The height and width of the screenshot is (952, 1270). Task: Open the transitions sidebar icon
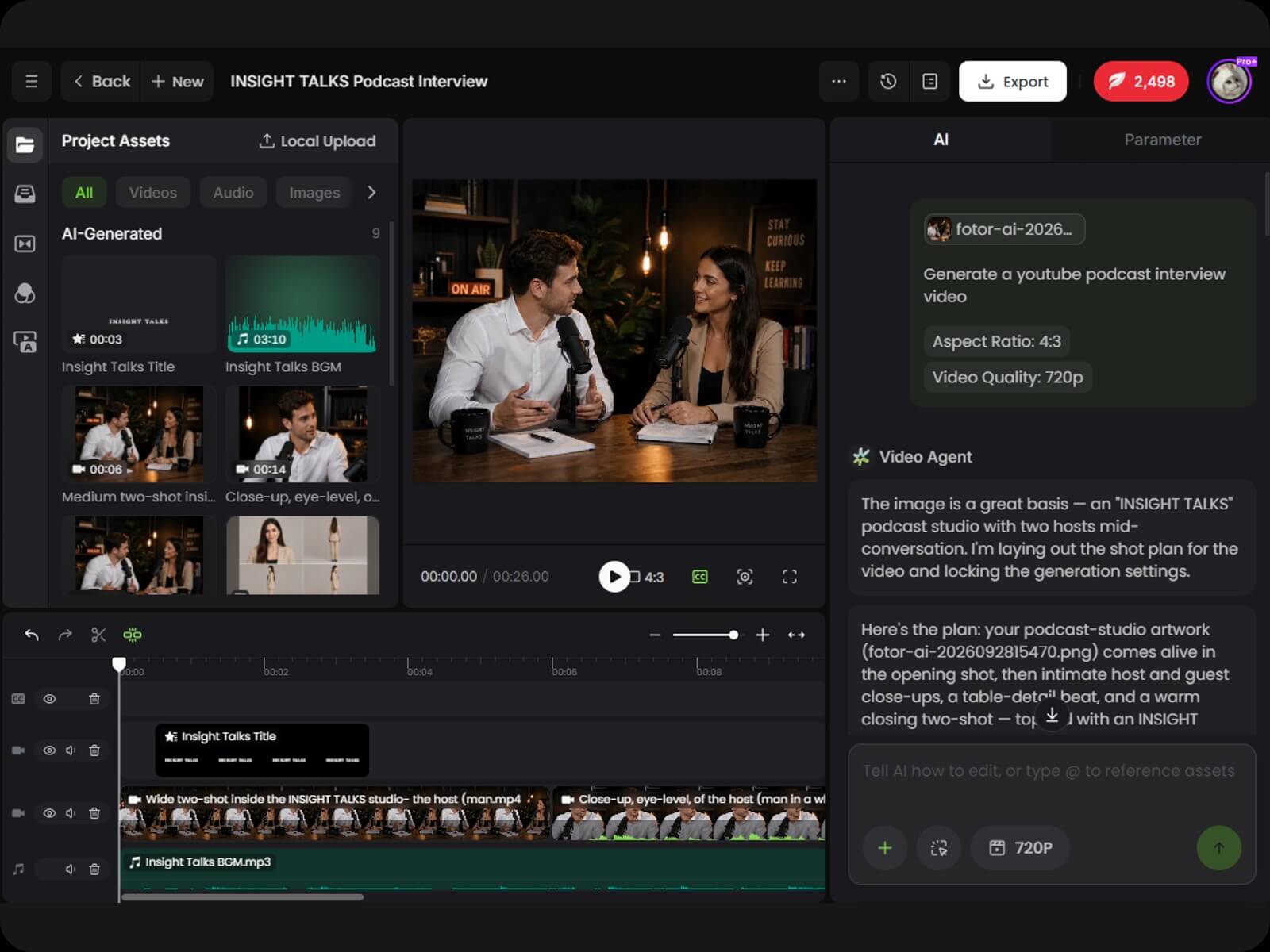pyautogui.click(x=25, y=244)
